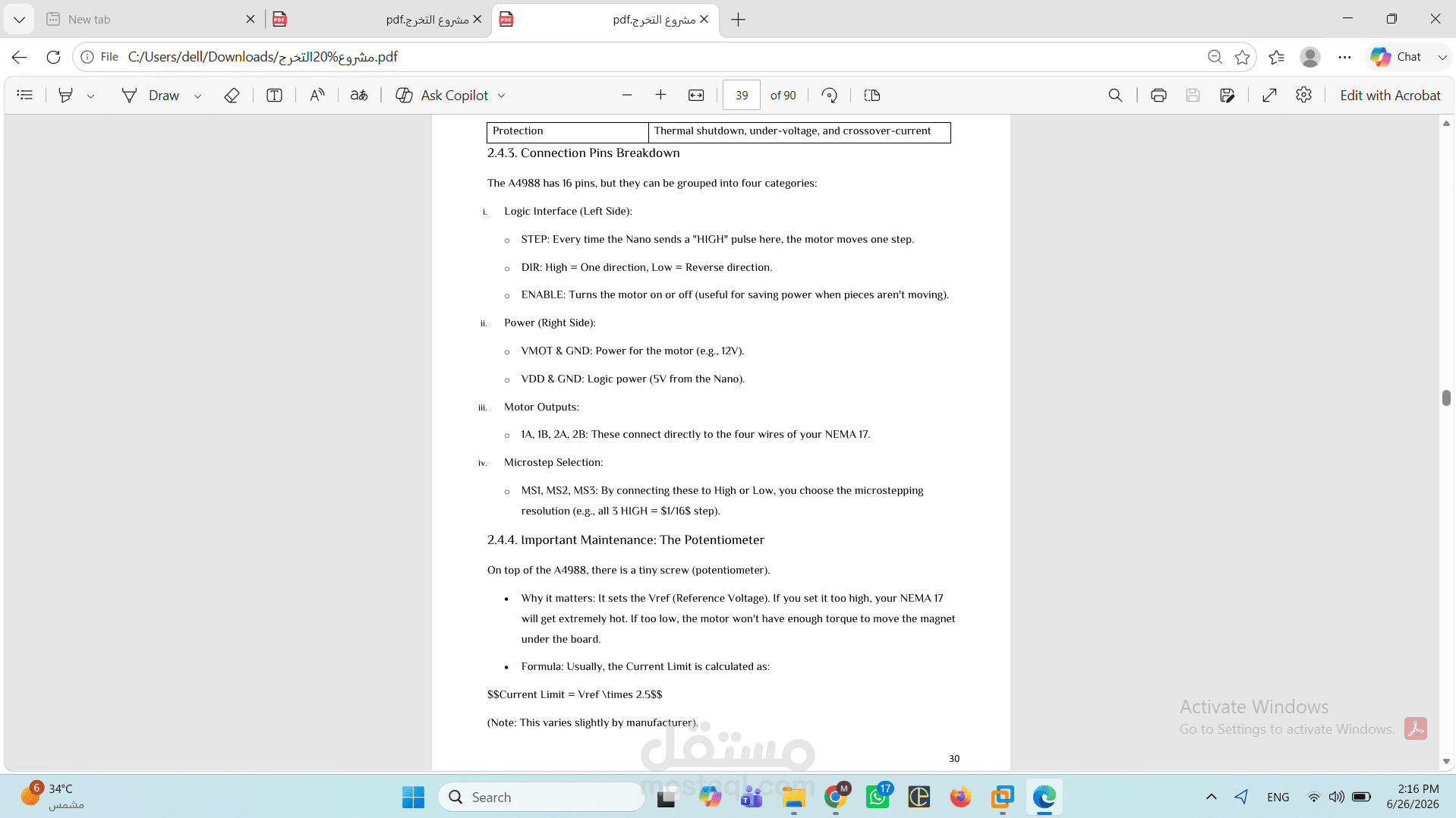Open the clock showing 2:16 PM
1456x818 pixels.
pyautogui.click(x=1413, y=797)
